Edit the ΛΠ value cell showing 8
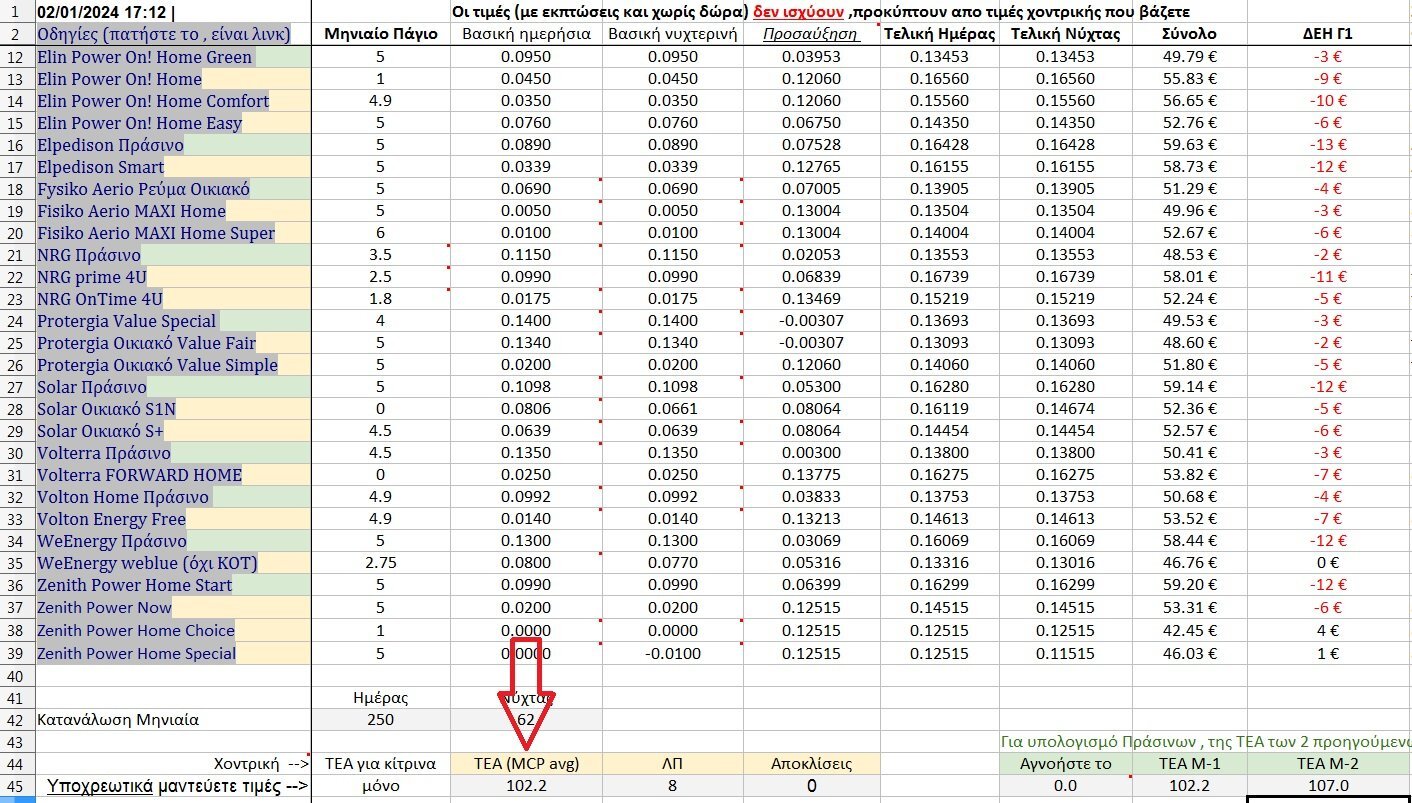Screen dimensions: 1412x803 [672, 786]
